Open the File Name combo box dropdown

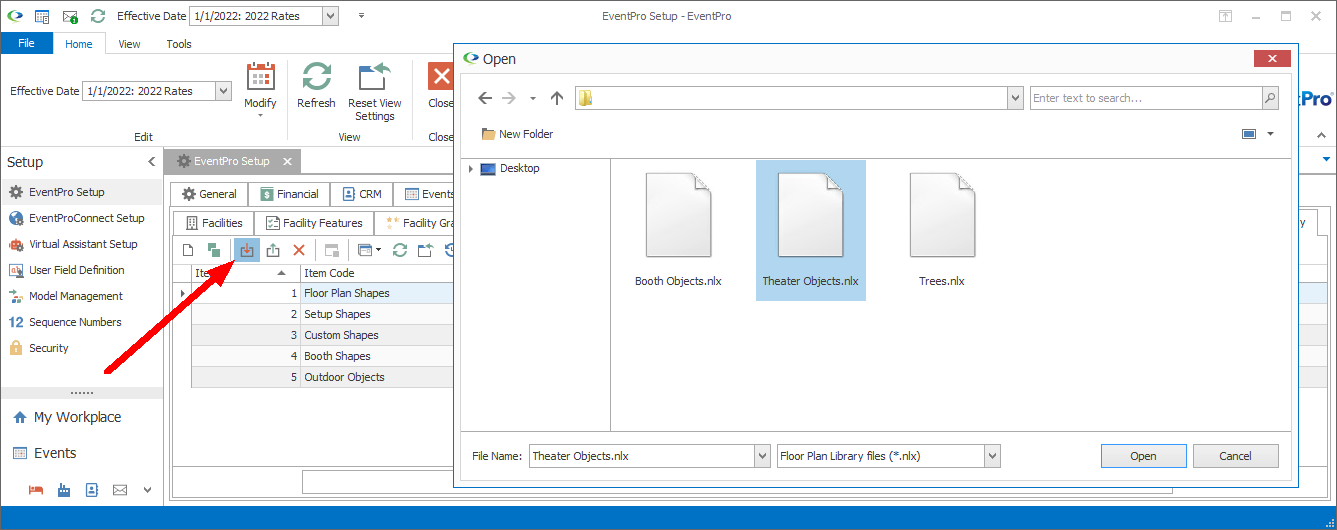[x=763, y=456]
